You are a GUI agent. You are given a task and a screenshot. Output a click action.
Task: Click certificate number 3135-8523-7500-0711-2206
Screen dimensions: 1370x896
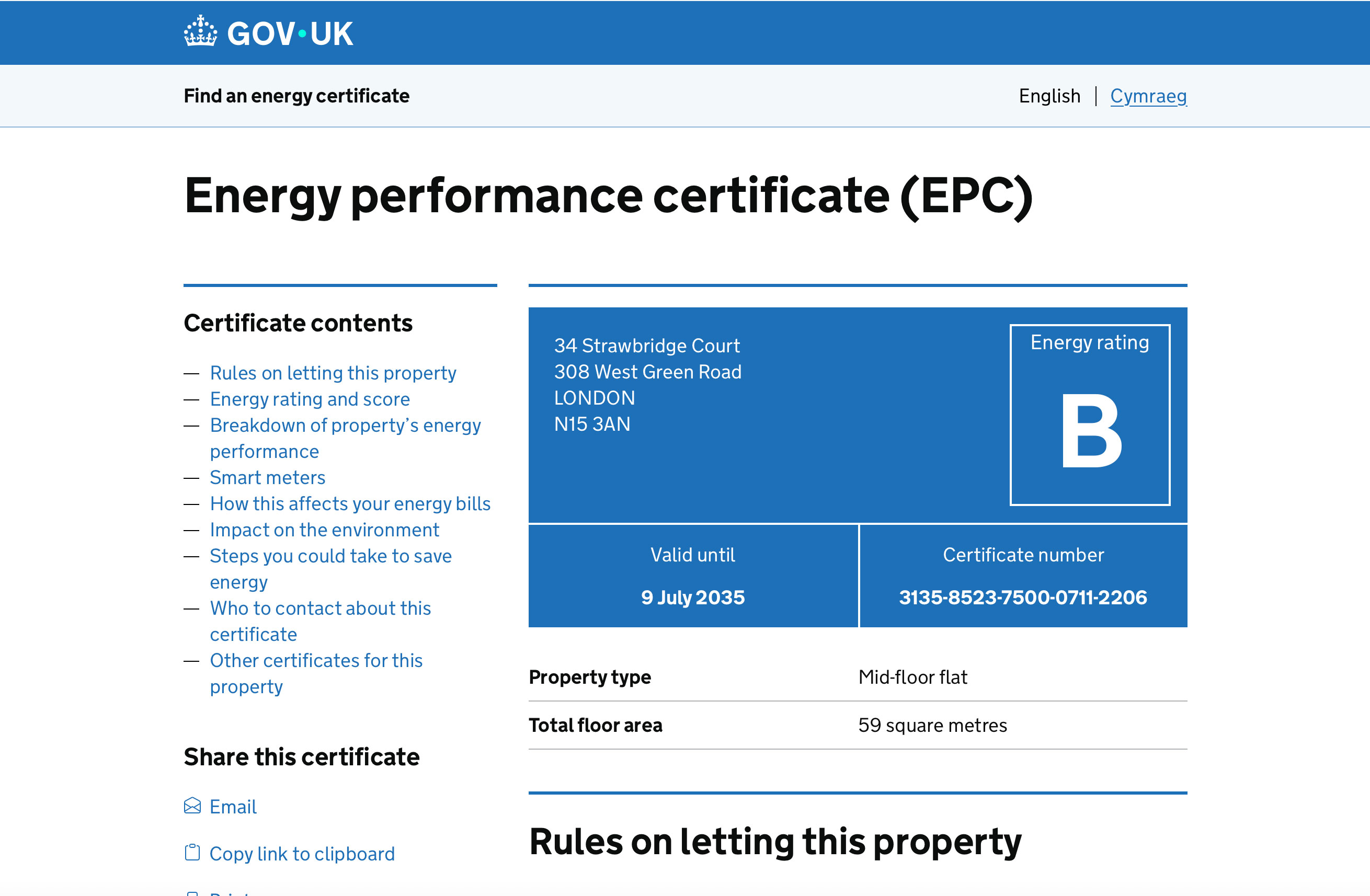pyautogui.click(x=1022, y=598)
